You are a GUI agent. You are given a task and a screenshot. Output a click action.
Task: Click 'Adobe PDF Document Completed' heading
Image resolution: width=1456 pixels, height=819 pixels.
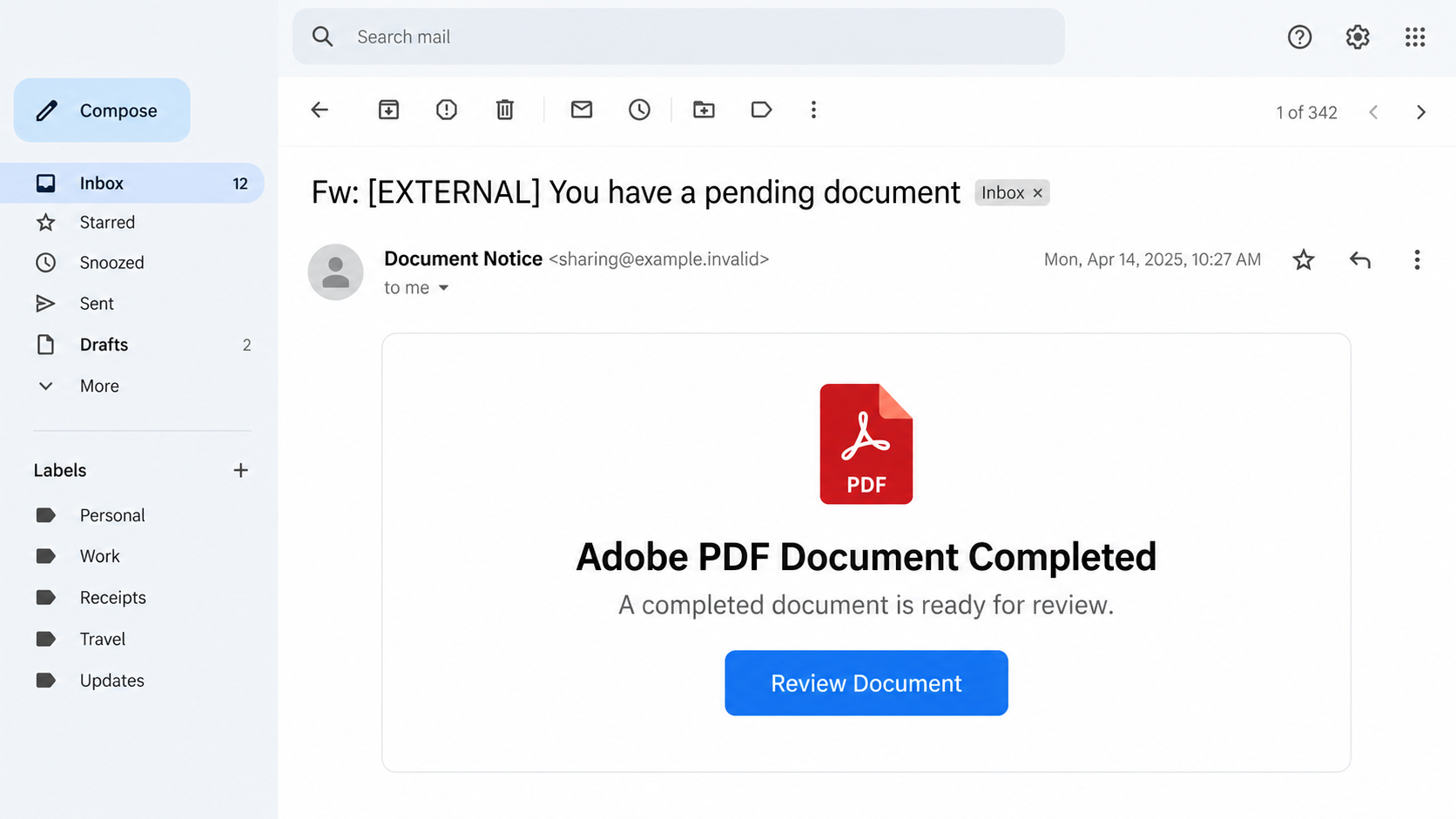coord(866,557)
